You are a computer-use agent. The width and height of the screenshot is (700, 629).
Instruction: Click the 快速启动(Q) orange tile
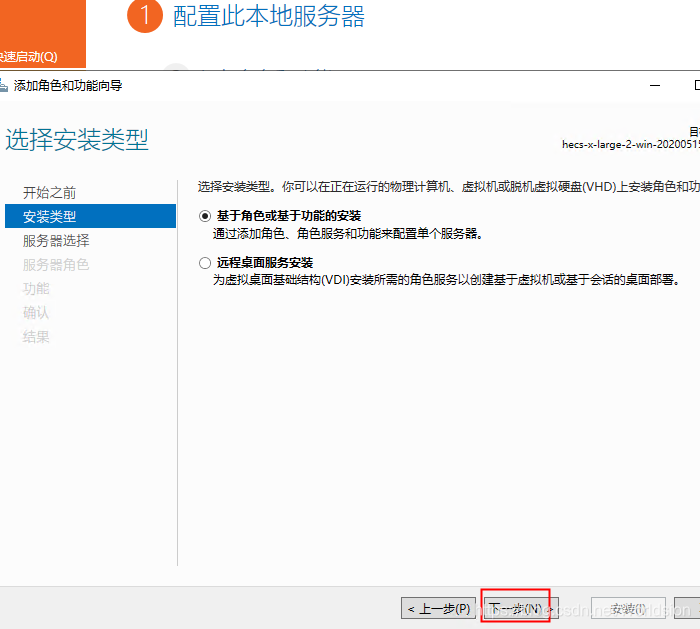42,34
